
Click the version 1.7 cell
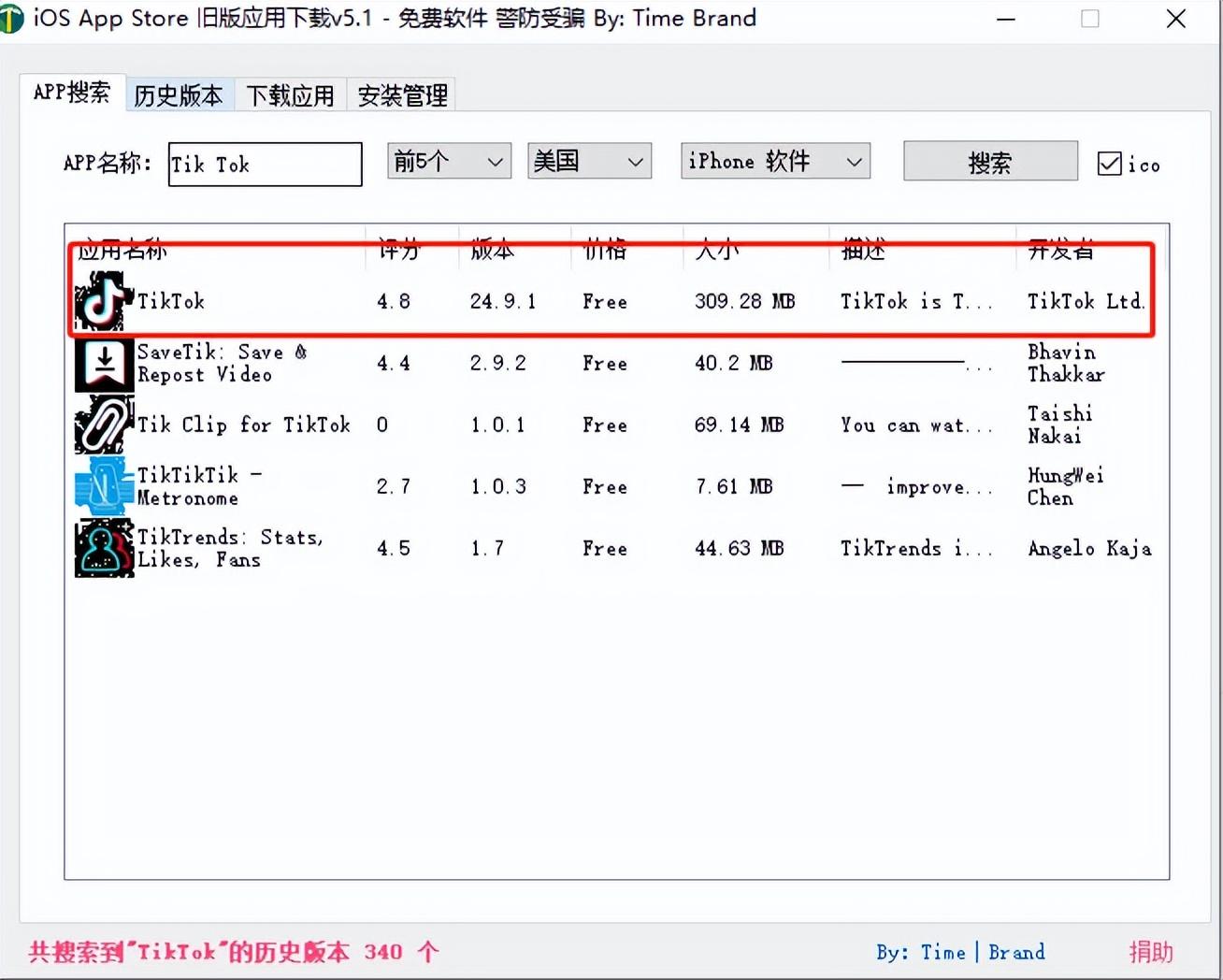click(487, 548)
